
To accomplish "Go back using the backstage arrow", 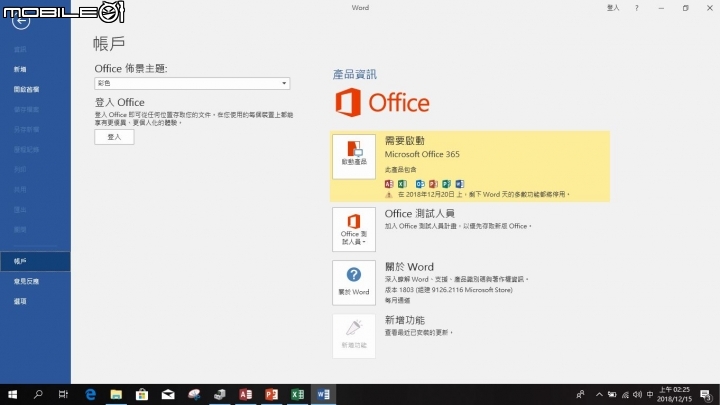I will tap(21, 21).
